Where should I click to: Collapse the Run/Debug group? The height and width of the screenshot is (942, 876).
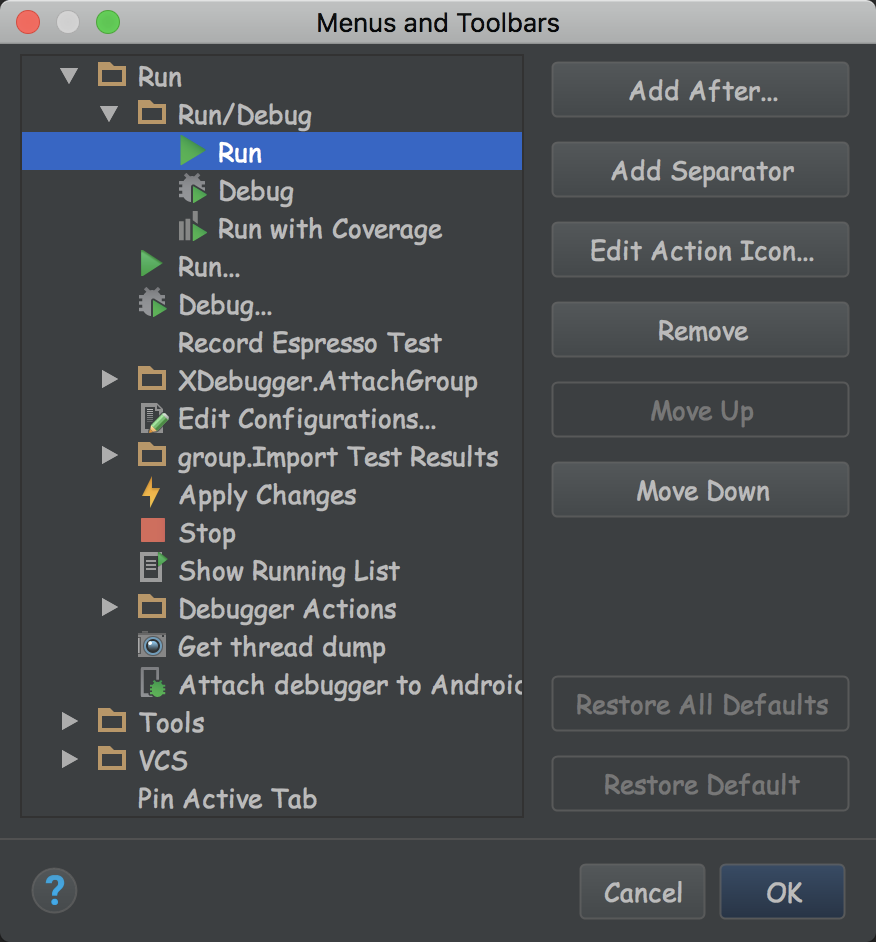click(x=109, y=114)
